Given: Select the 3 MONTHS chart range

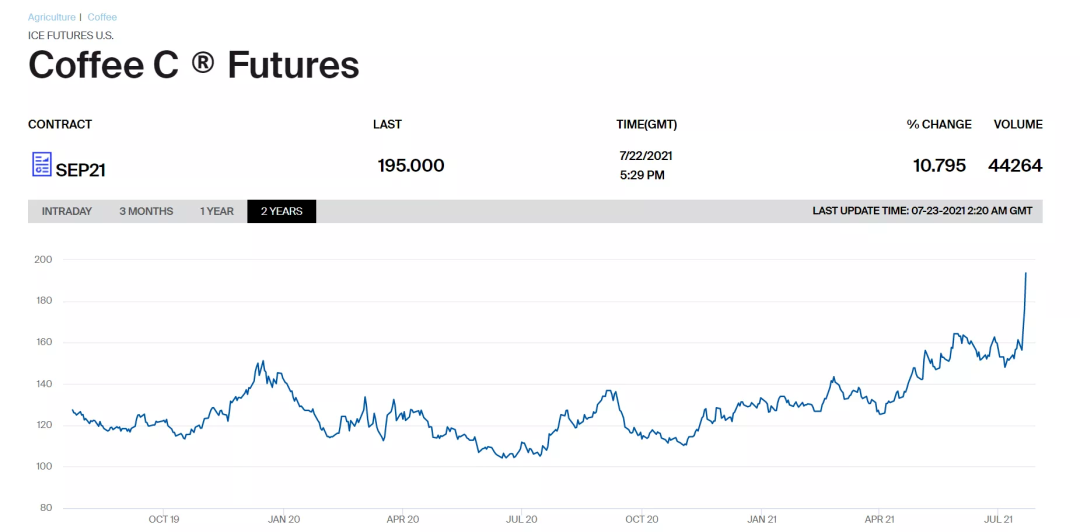Looking at the screenshot, I should 146,211.
